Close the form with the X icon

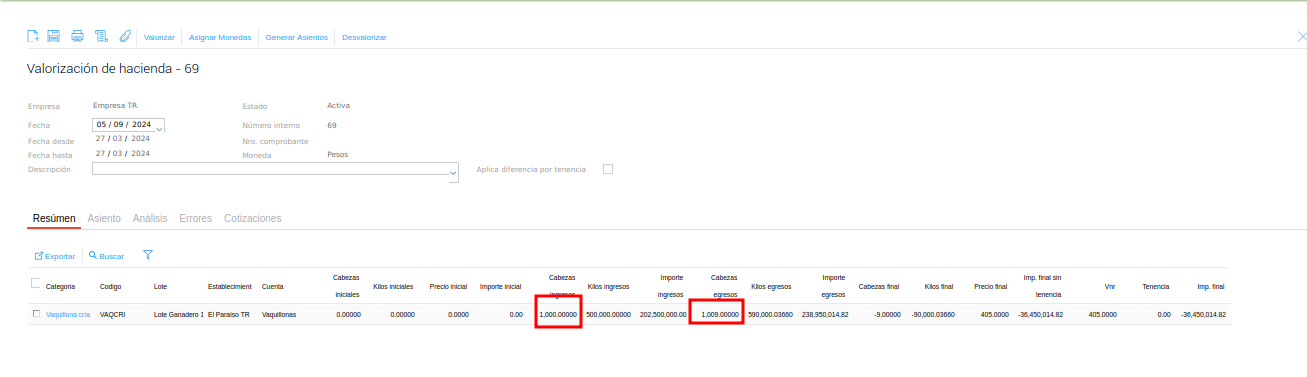(1300, 36)
